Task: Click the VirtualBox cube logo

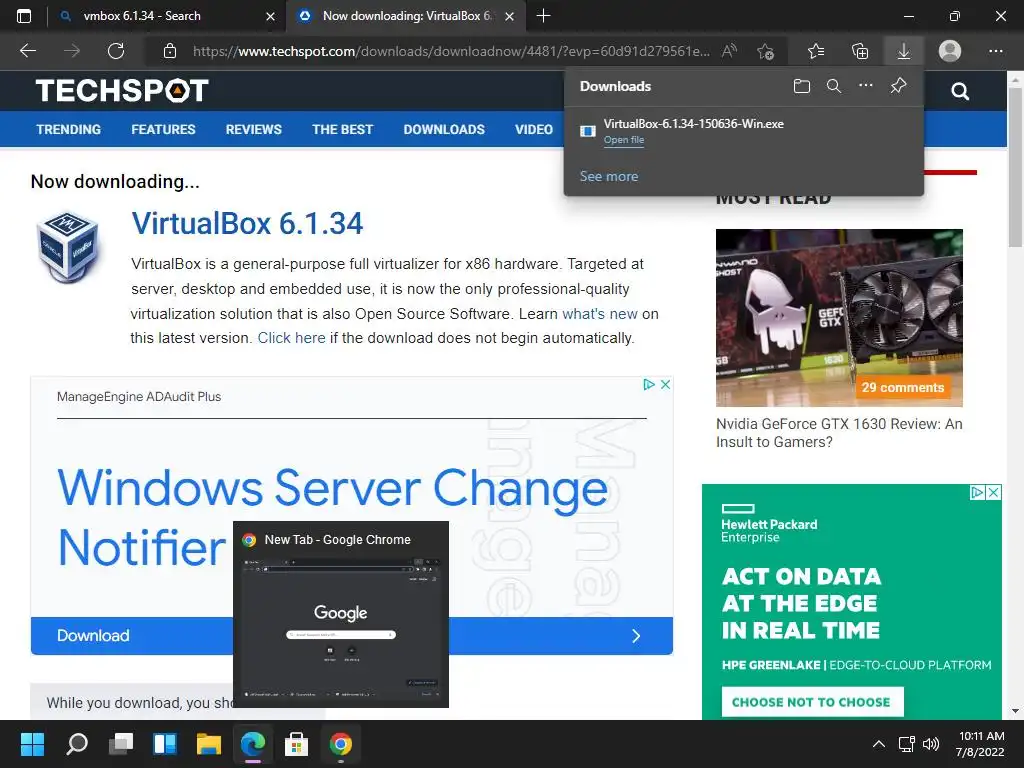Action: tap(67, 247)
